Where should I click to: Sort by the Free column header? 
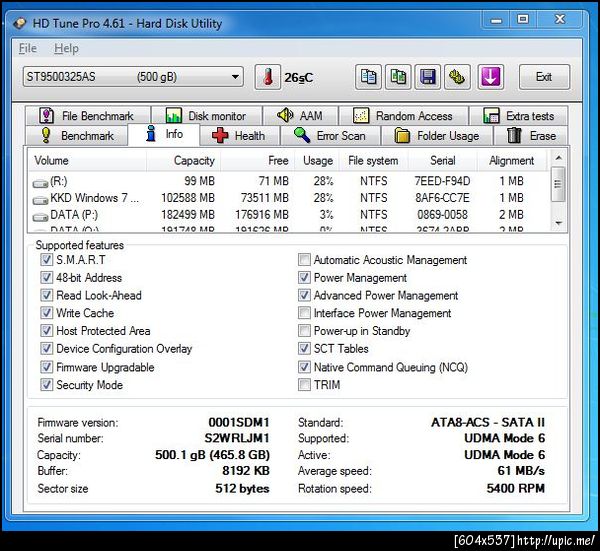pos(257,161)
